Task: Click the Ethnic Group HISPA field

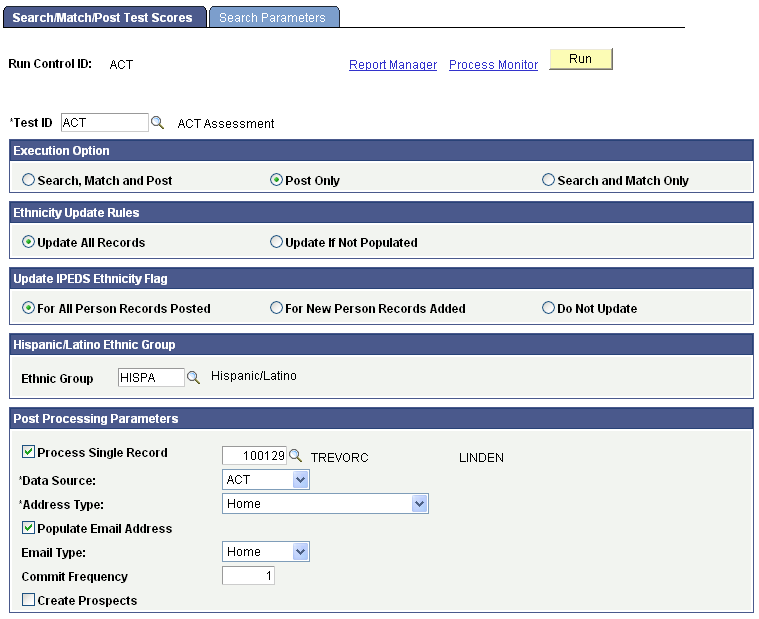Action: pos(151,377)
